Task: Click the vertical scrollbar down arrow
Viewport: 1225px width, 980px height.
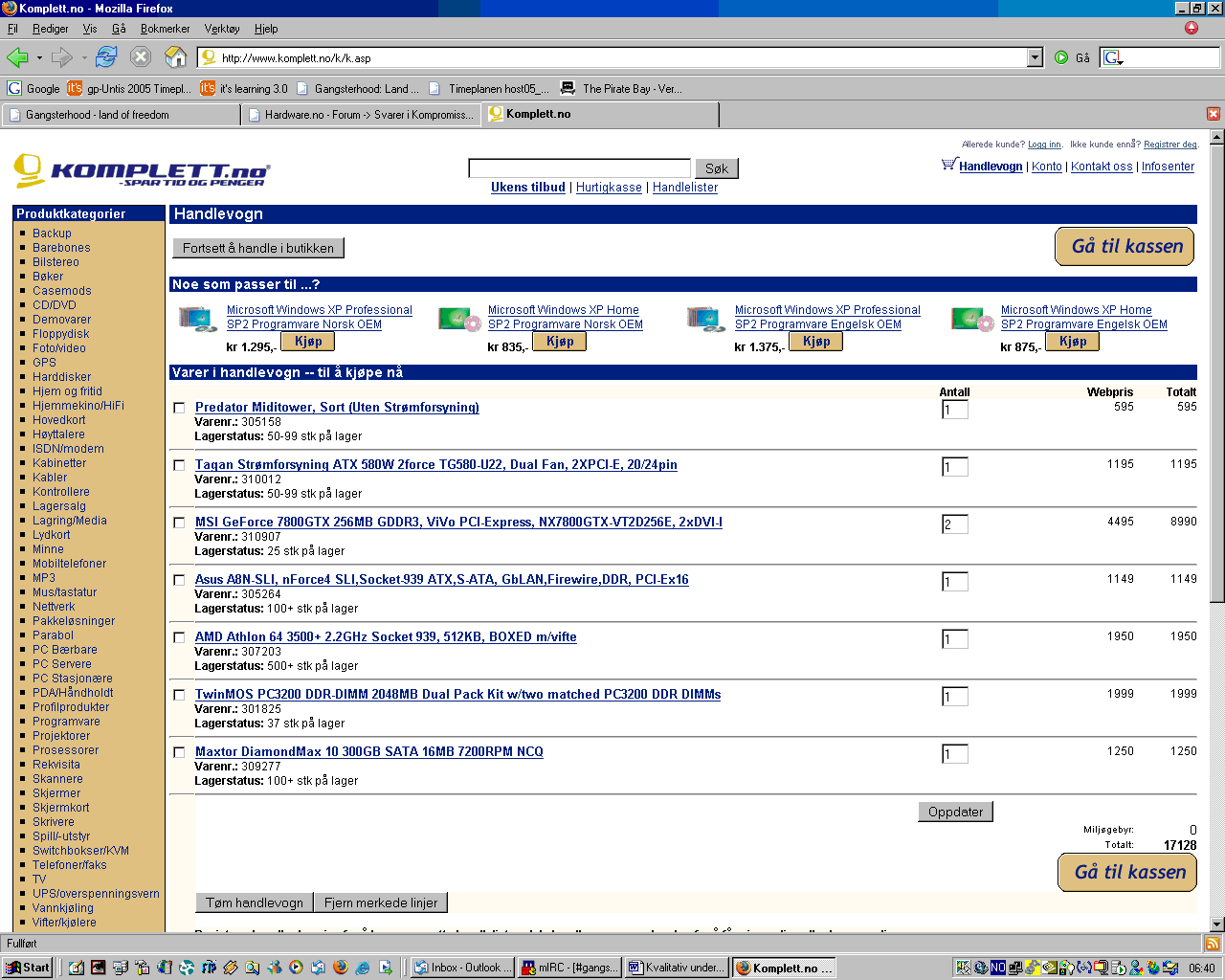Action: coord(1217,924)
